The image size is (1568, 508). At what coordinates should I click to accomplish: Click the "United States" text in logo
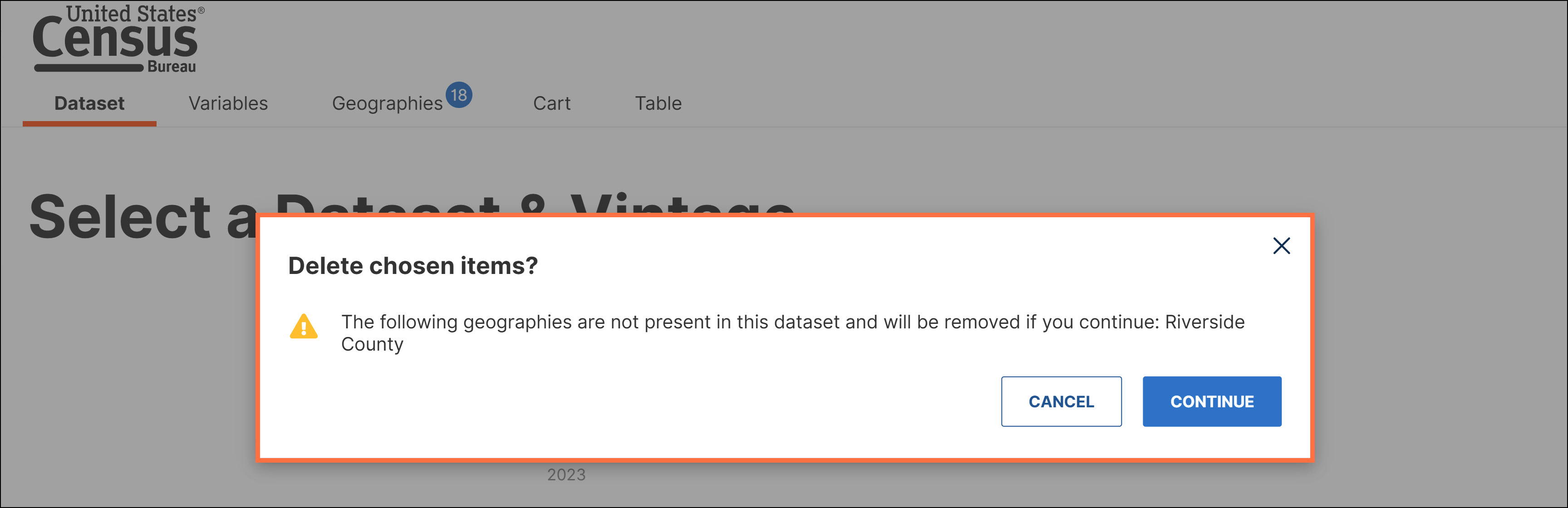tap(132, 14)
